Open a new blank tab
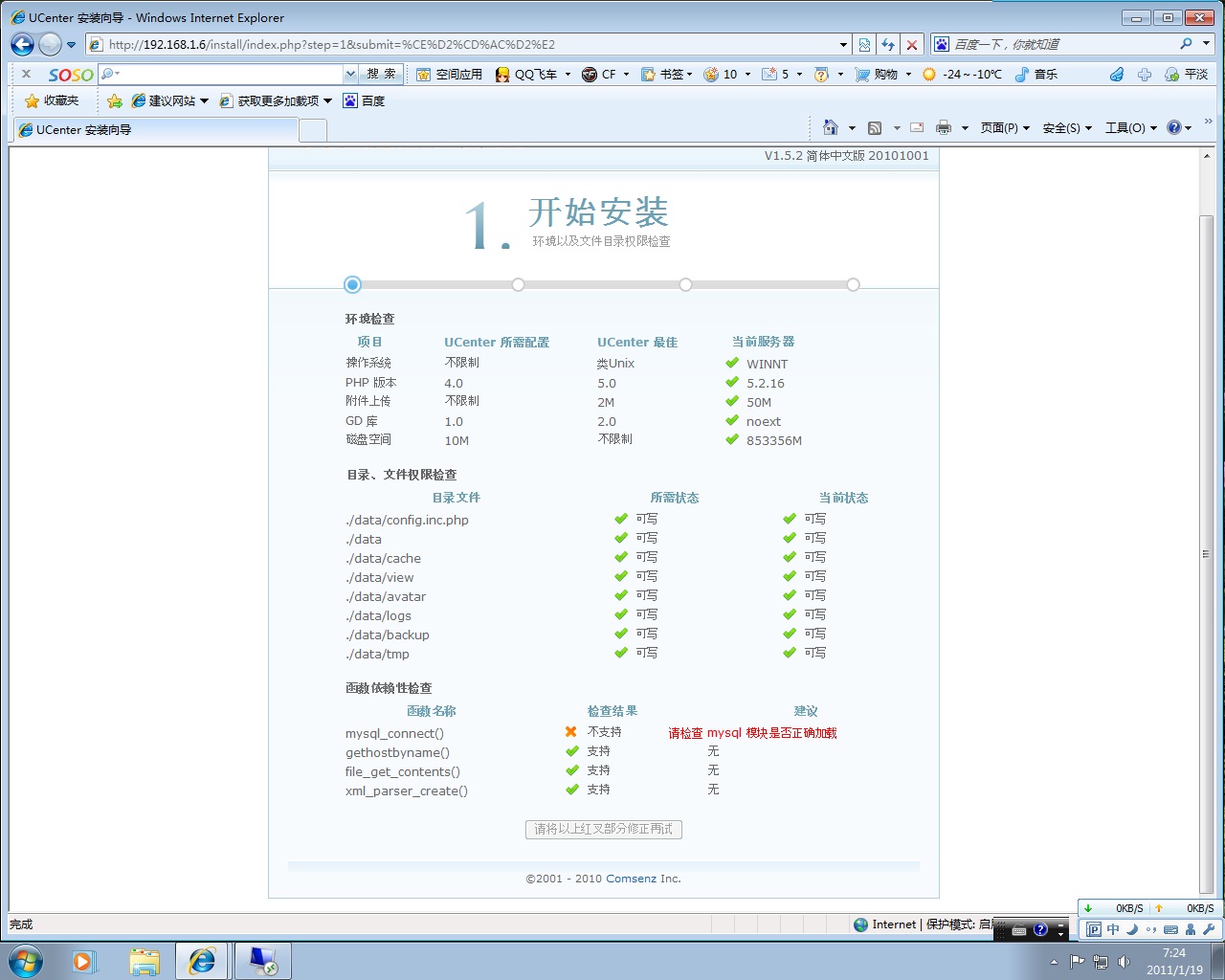 tap(313, 130)
